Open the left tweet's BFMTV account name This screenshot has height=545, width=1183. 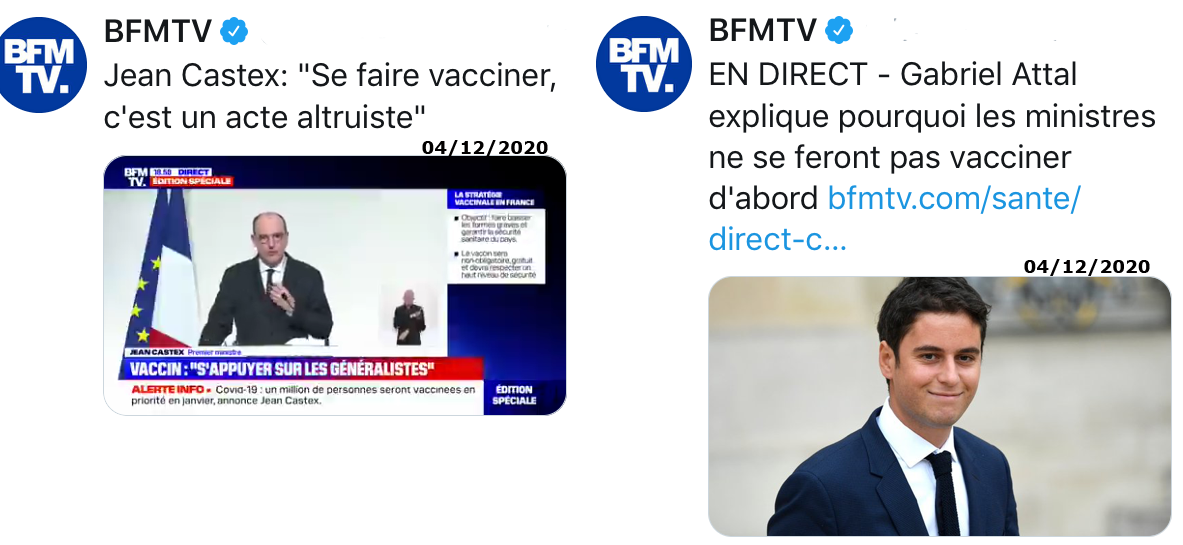157,32
